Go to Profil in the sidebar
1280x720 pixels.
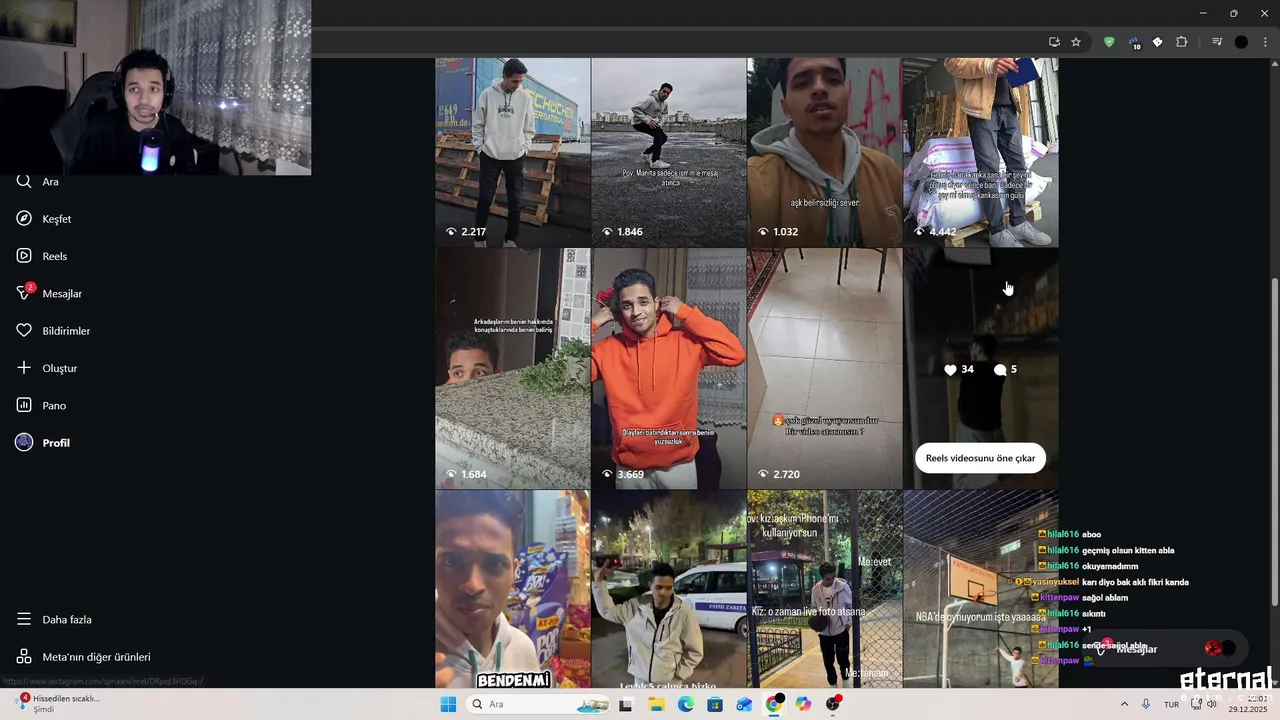click(x=43, y=443)
